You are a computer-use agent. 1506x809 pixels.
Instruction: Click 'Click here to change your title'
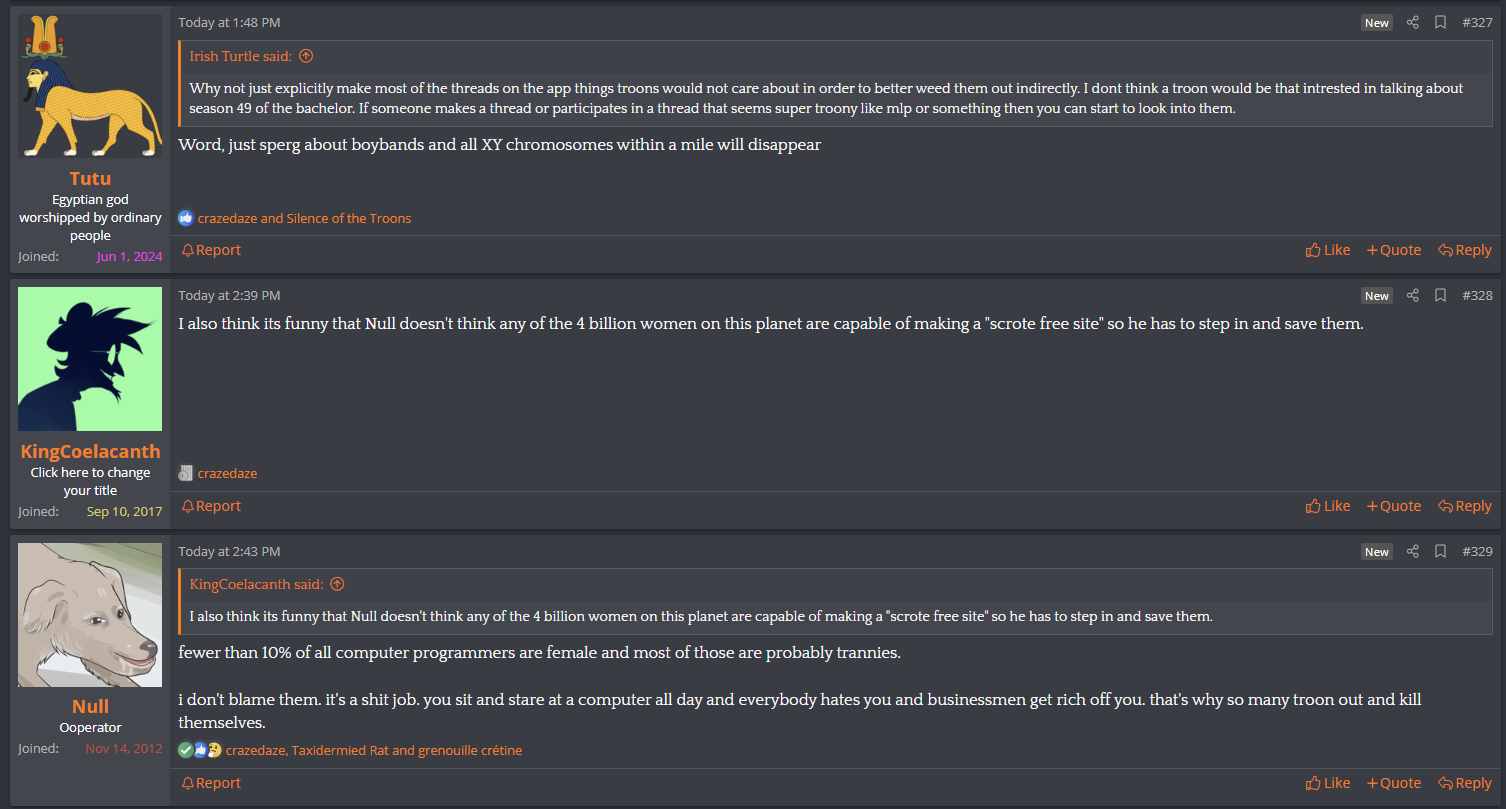click(x=90, y=481)
